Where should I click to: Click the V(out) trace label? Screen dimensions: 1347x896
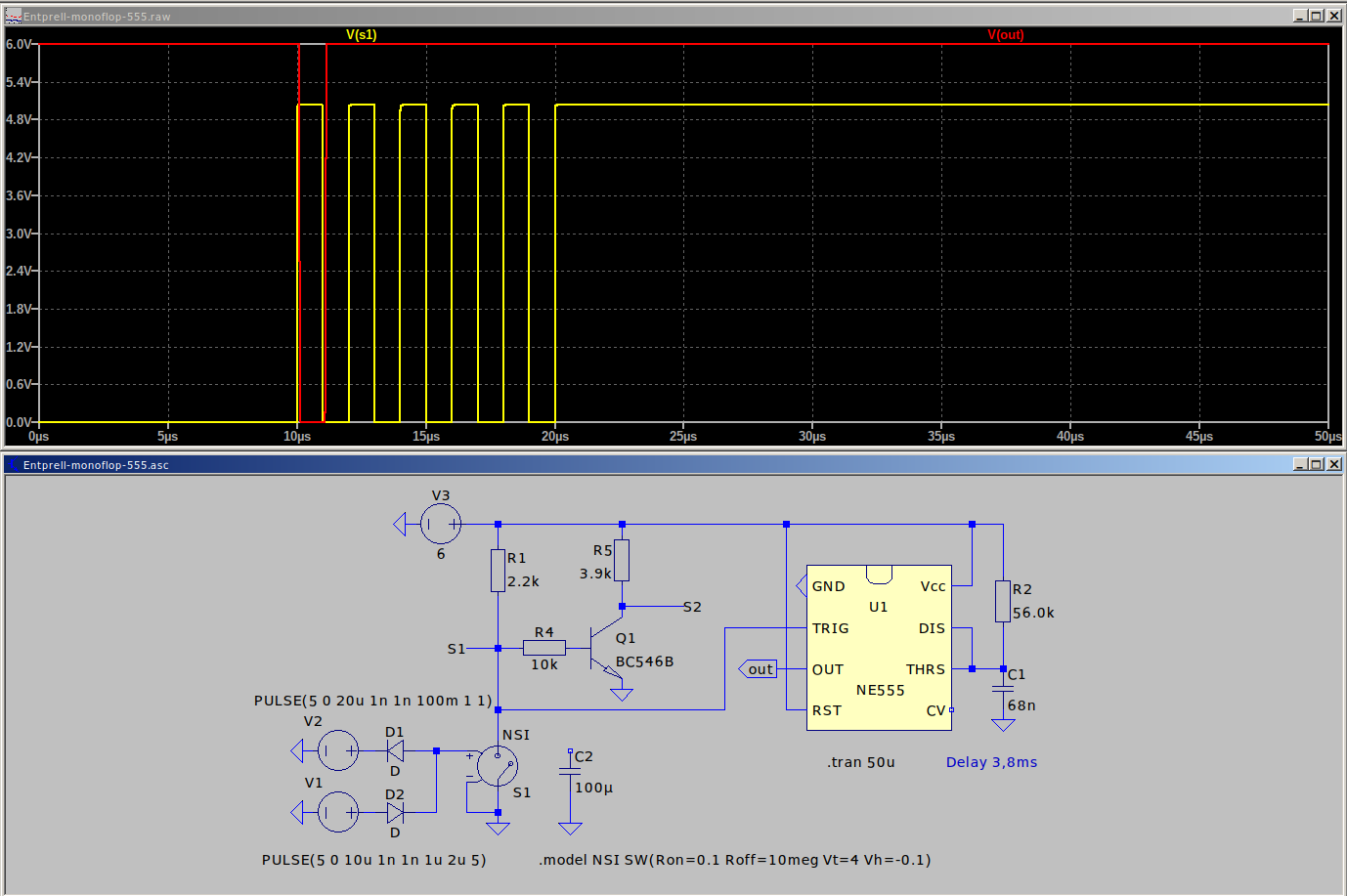coord(1005,35)
